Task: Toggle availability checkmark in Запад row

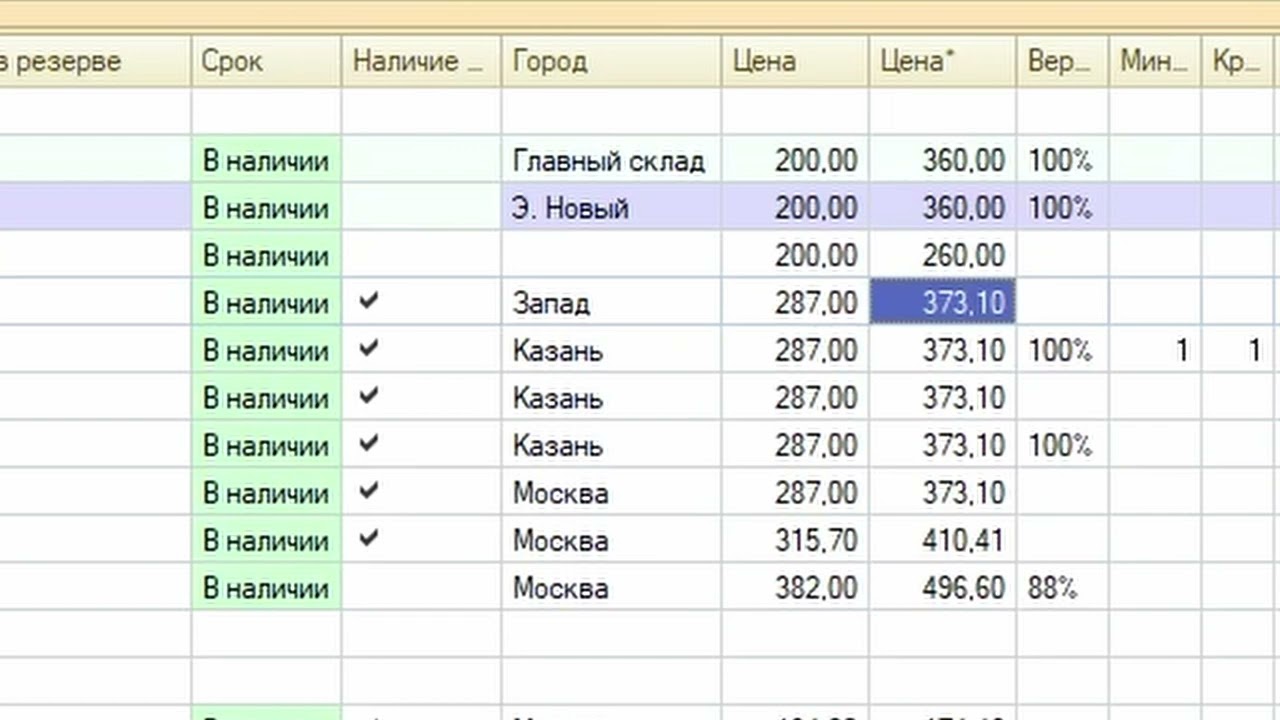Action: (x=369, y=300)
